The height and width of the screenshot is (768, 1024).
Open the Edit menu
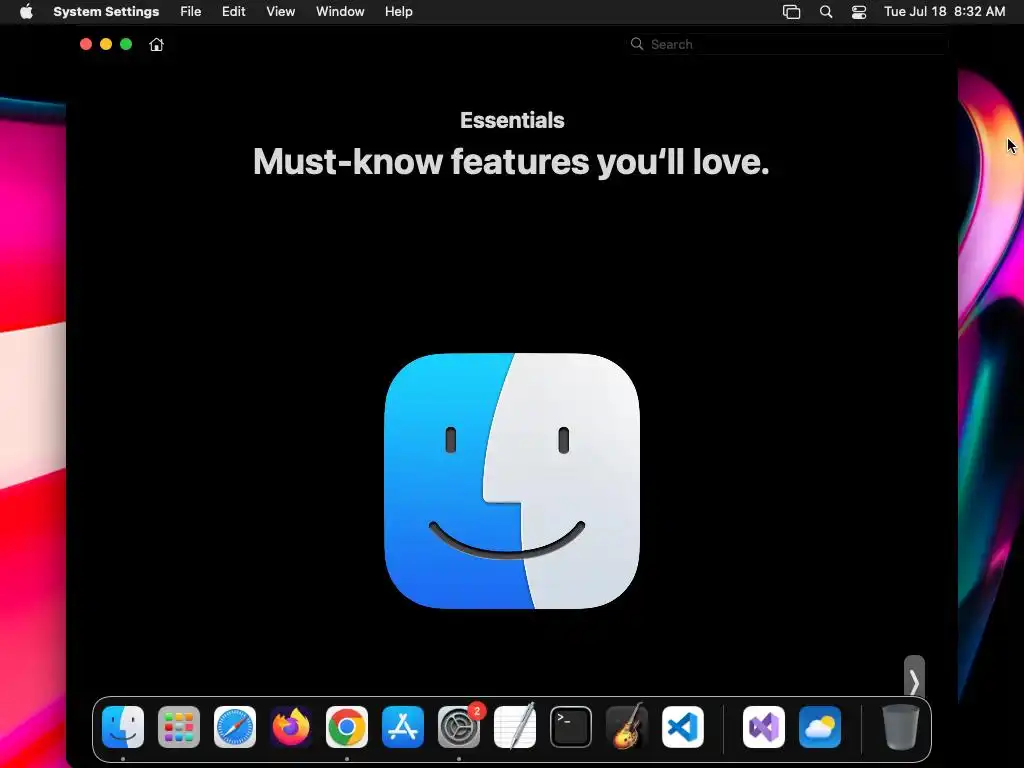coord(233,12)
